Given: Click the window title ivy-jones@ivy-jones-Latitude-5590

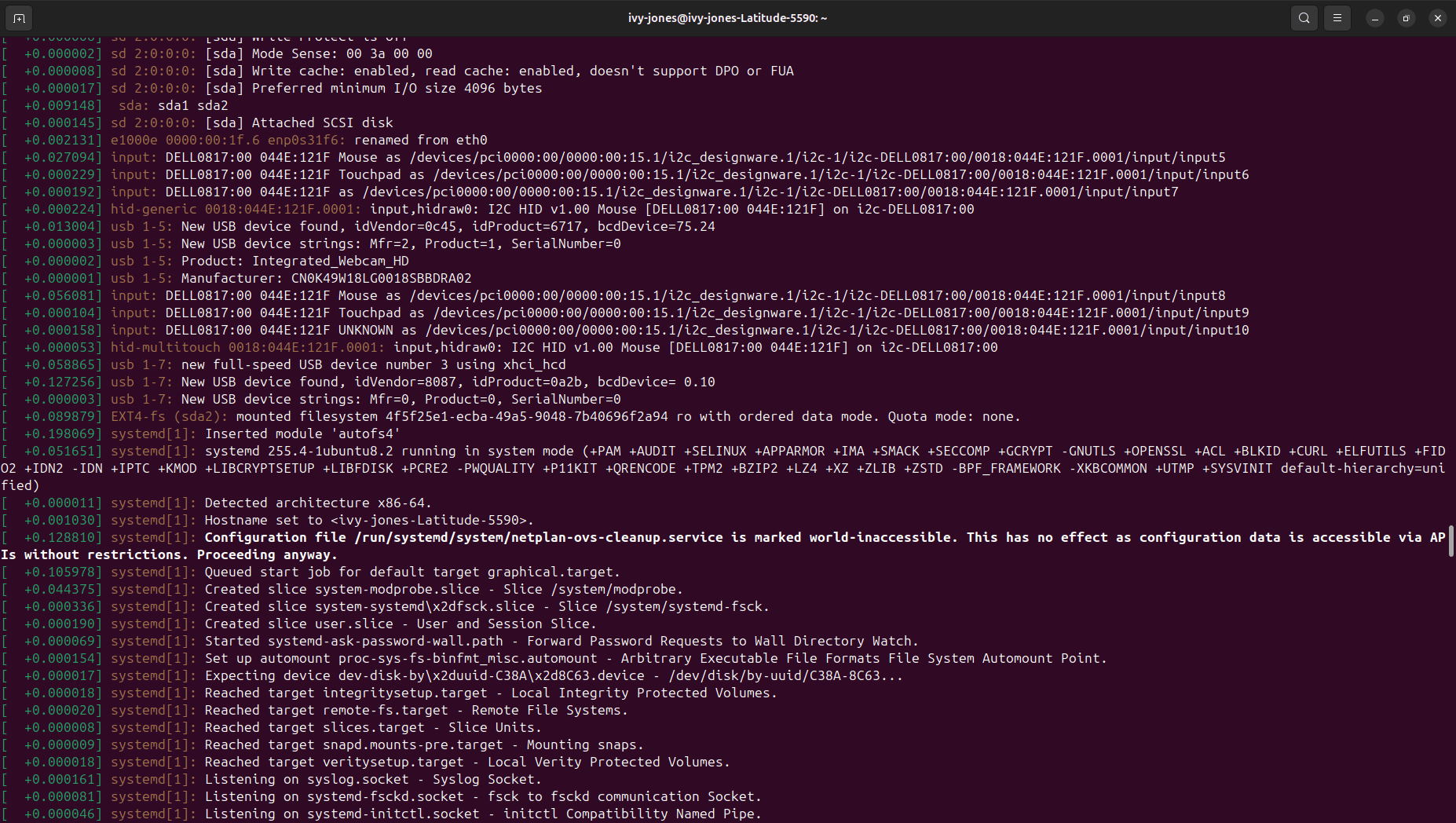Looking at the screenshot, I should pyautogui.click(x=727, y=18).
